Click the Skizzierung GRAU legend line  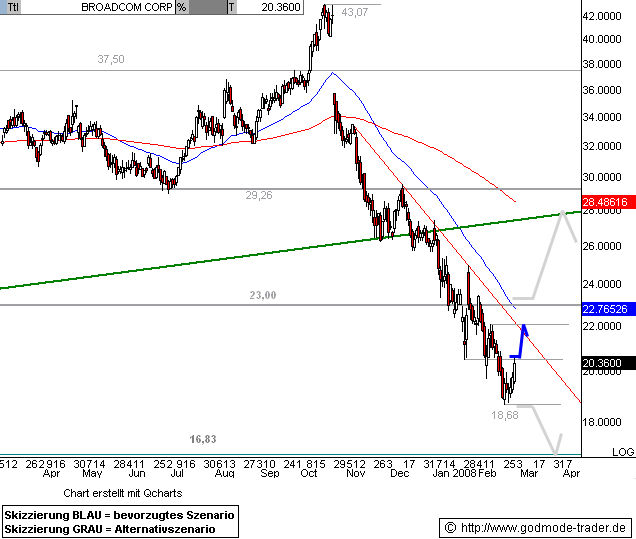(110, 529)
